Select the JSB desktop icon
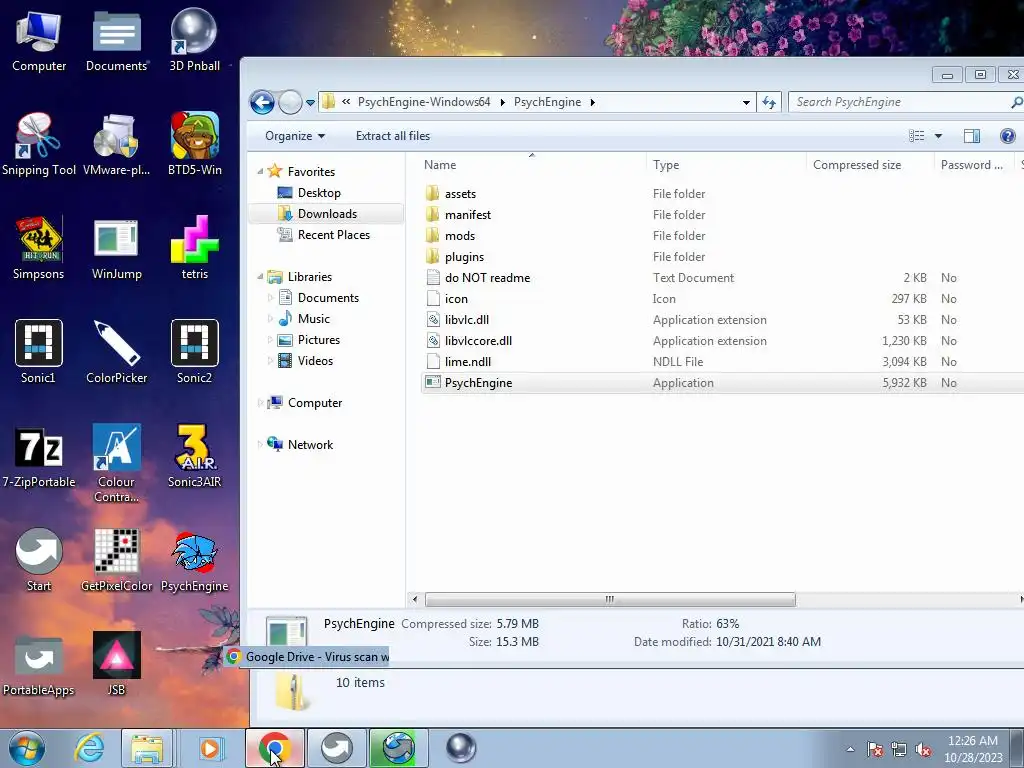This screenshot has width=1024, height=768. 116,664
